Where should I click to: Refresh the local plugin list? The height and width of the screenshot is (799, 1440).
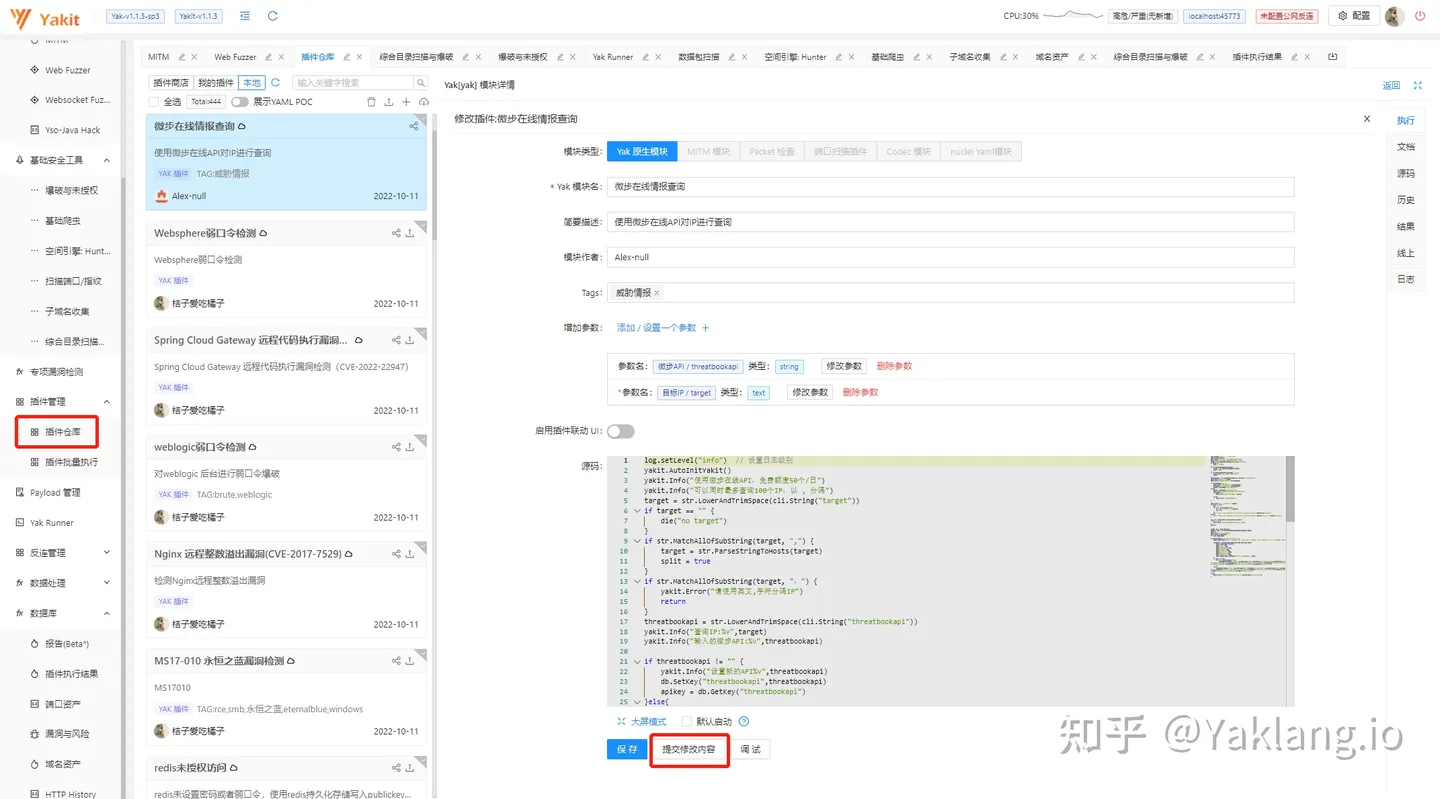pos(275,83)
